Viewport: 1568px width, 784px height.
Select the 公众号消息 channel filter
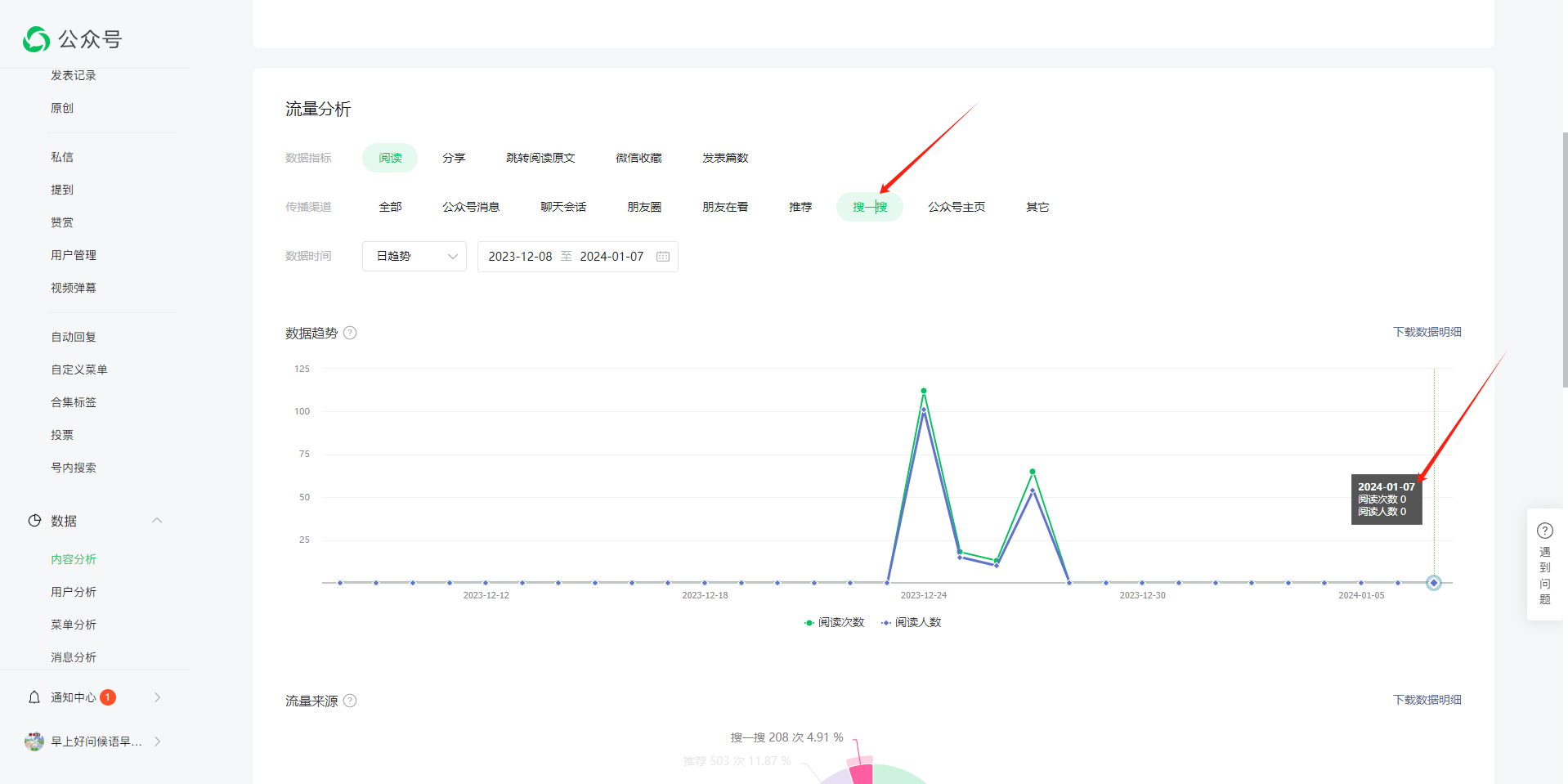pyautogui.click(x=471, y=207)
